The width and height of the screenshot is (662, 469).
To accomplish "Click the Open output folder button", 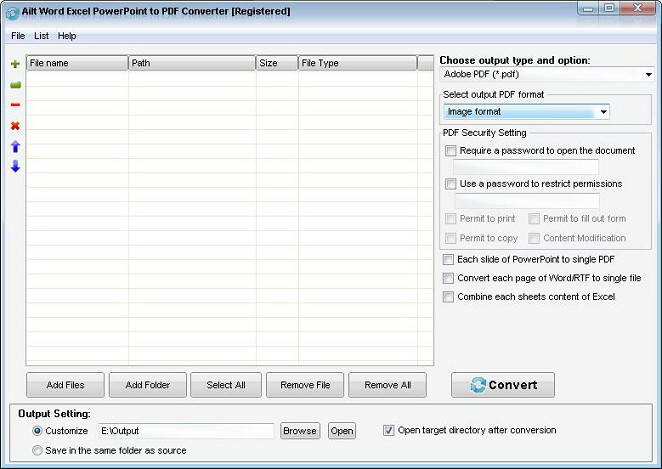I will coord(342,431).
